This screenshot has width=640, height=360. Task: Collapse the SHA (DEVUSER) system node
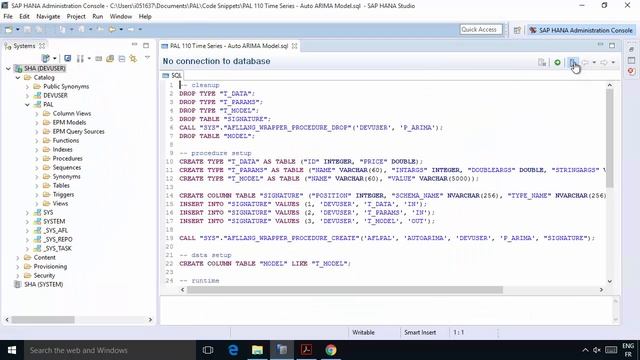(x=8, y=69)
